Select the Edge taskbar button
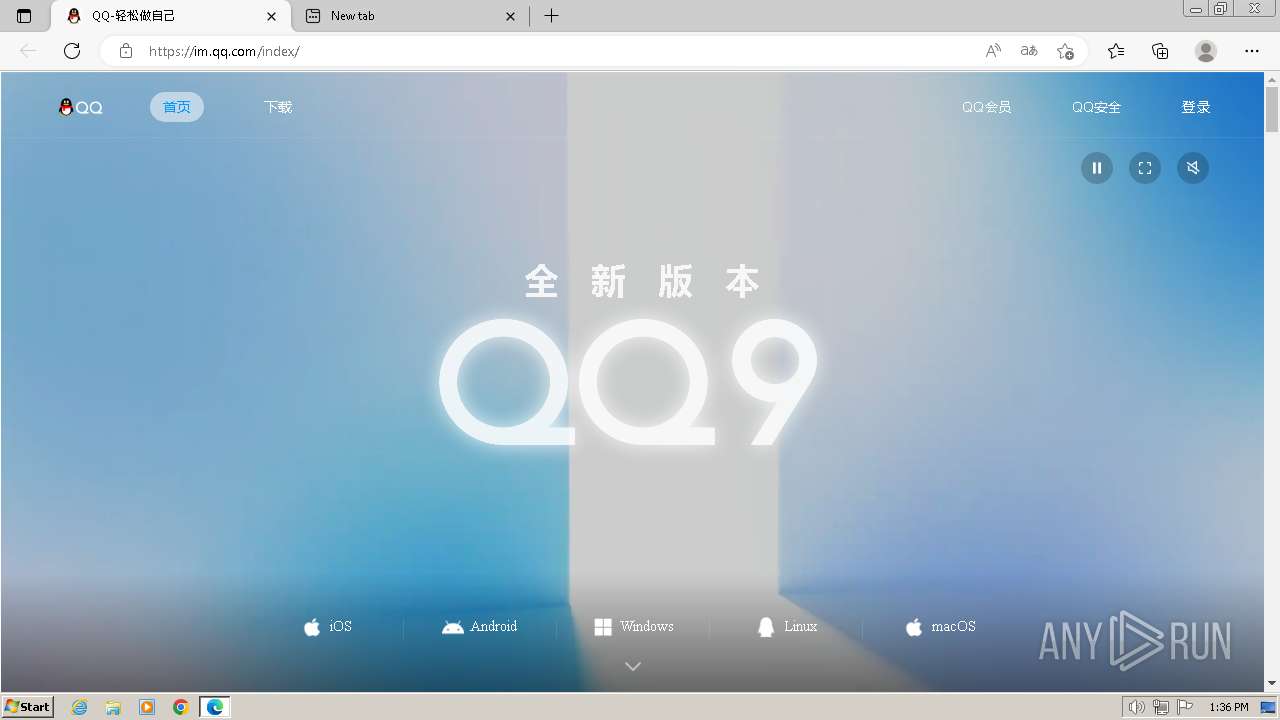 coord(215,707)
